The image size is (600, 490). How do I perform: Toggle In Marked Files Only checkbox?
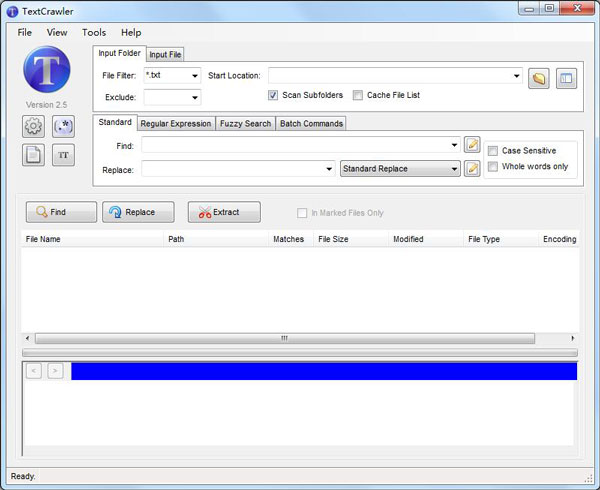[302, 213]
